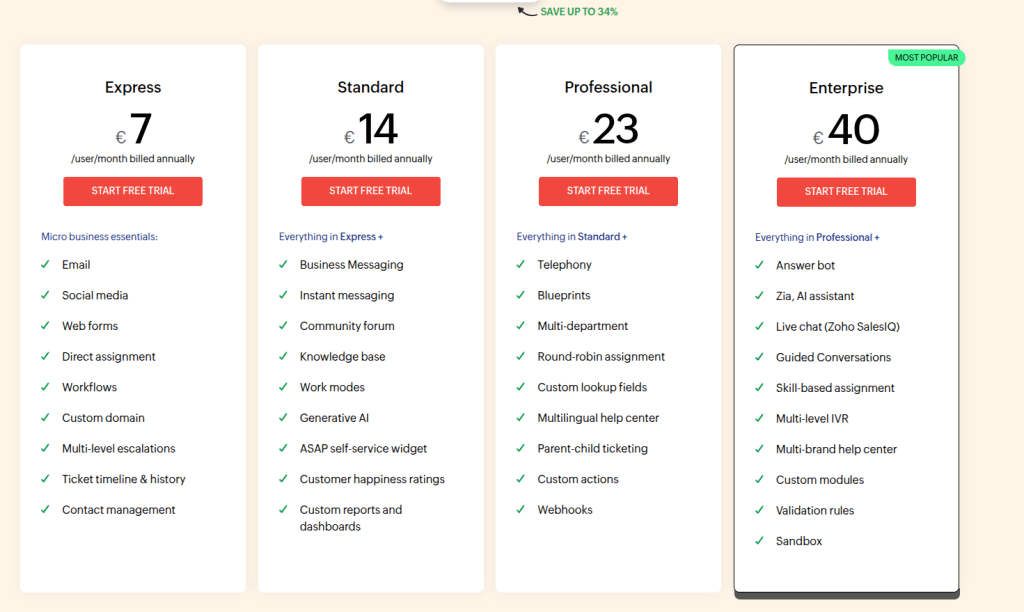Start free trial for Standard plan
1024x612 pixels.
pyautogui.click(x=370, y=191)
